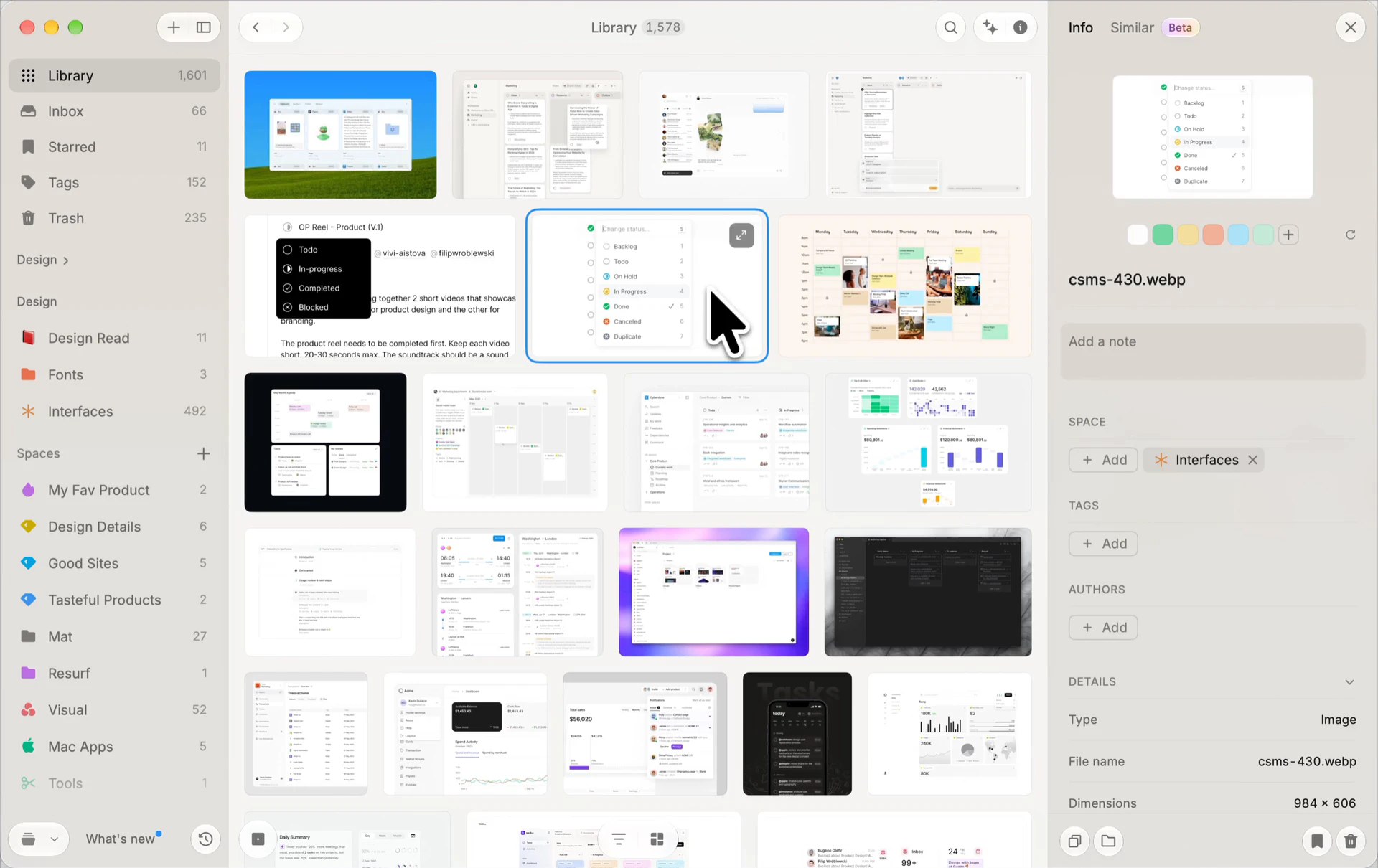Screen dimensions: 1378x868
Task: Open the Mac Apps space
Action: pos(114,746)
